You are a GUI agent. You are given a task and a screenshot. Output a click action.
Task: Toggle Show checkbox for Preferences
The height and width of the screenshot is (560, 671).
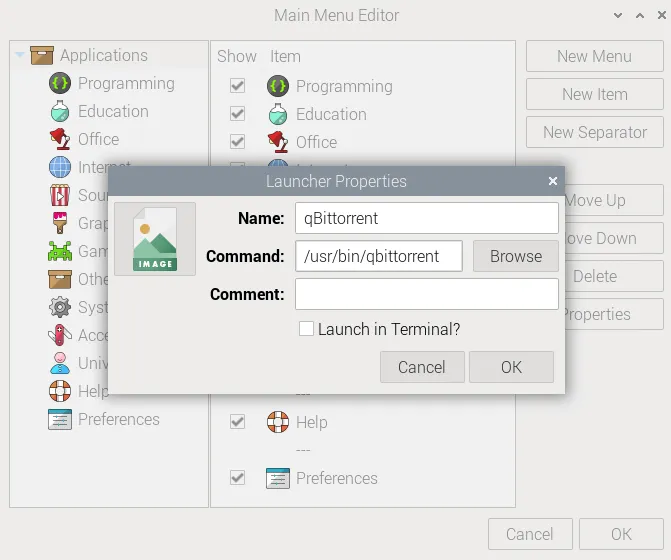(238, 478)
